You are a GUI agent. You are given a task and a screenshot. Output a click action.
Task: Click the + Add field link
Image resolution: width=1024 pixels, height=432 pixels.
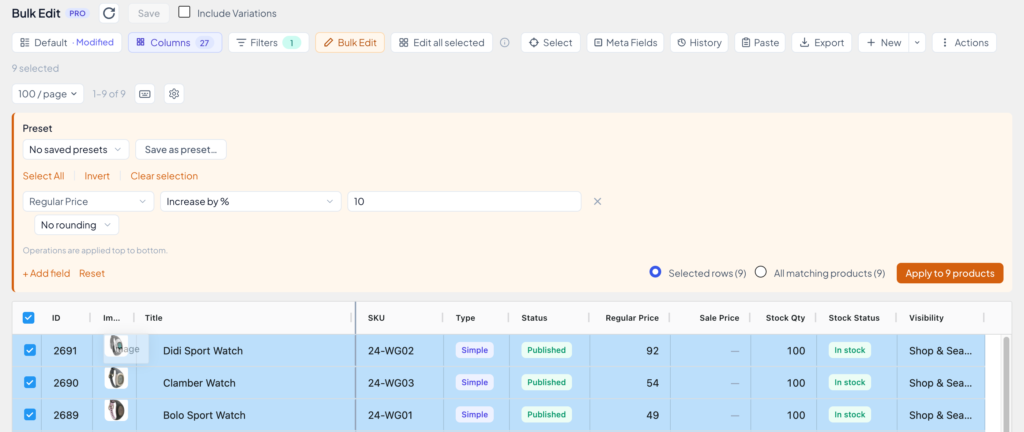tap(46, 273)
